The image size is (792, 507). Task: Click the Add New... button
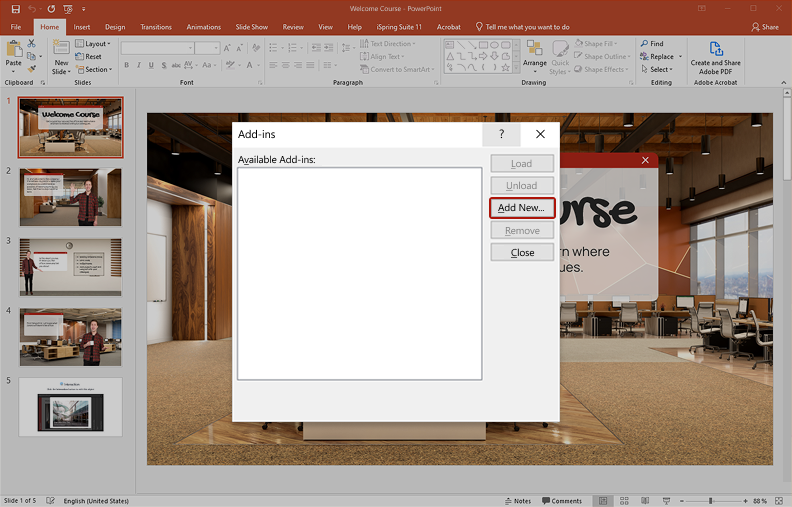(521, 208)
